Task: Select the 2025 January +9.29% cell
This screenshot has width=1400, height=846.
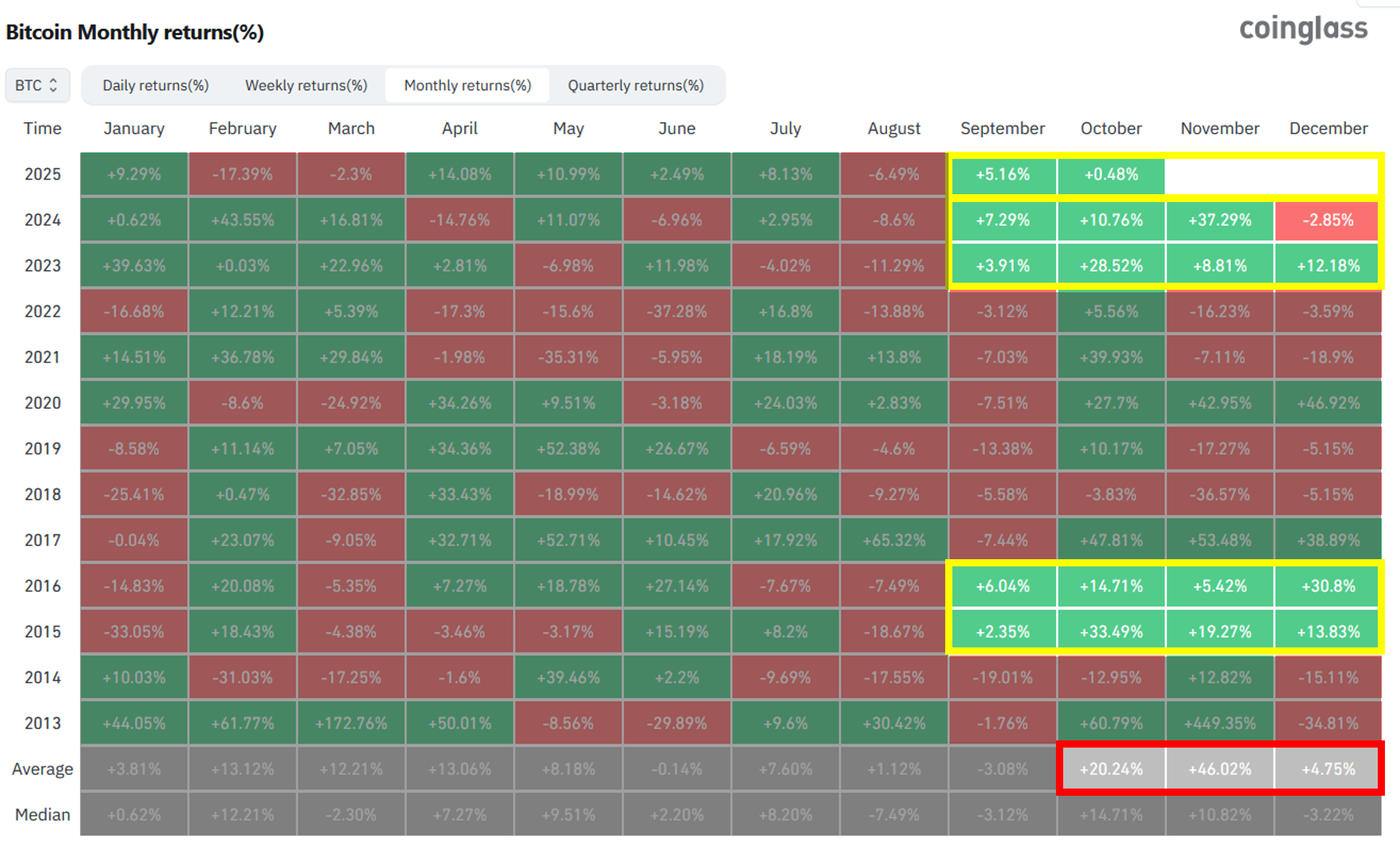Action: tap(134, 174)
